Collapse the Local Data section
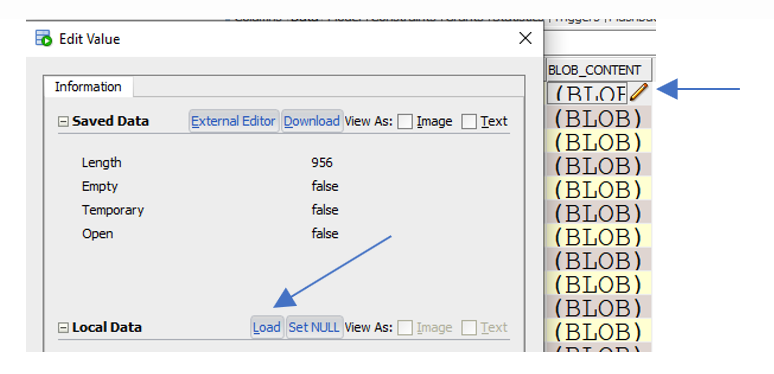Screen dimensions: 774x374 (63, 328)
